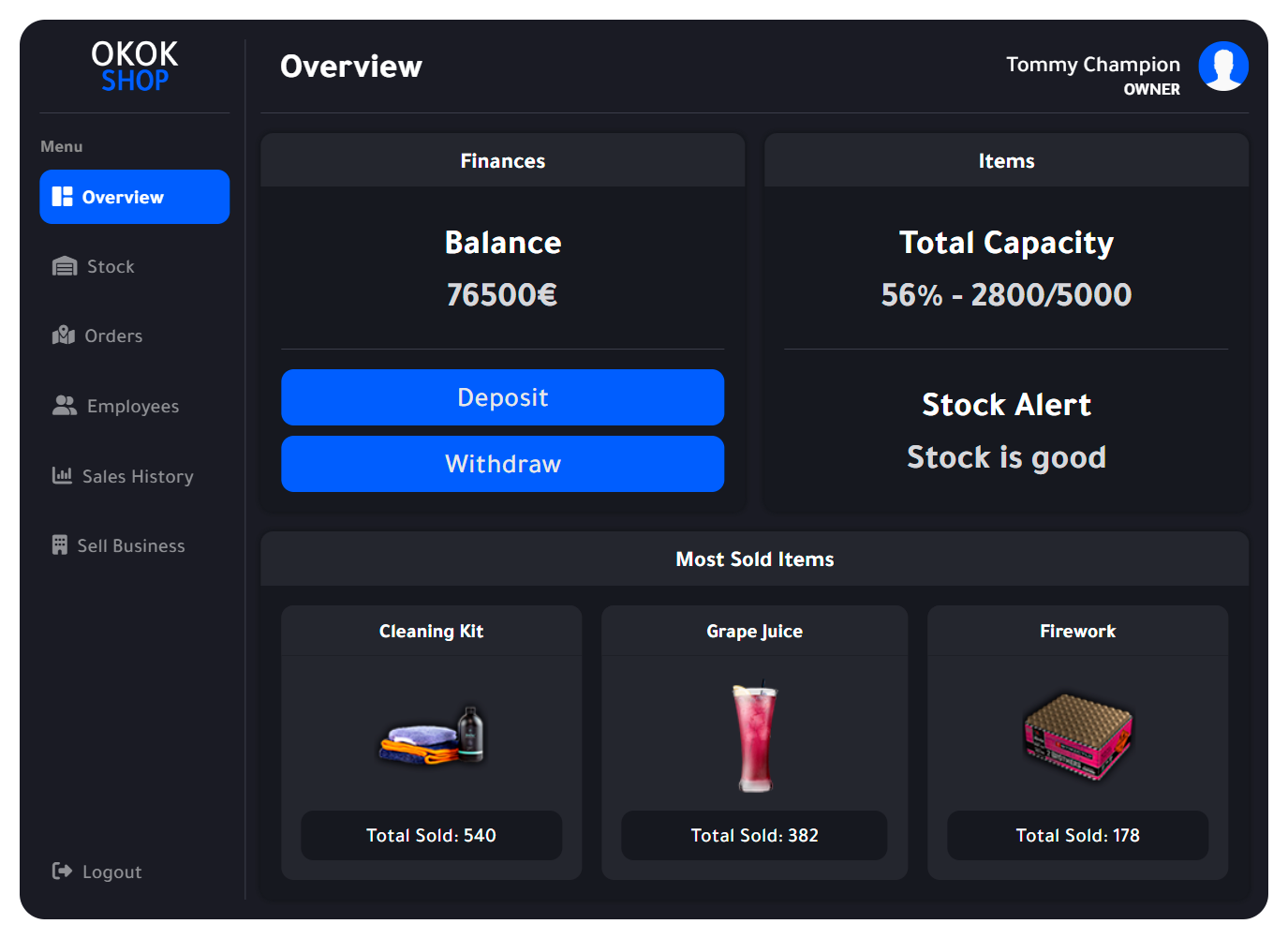The image size is (1288, 939).
Task: Open the Orders section label
Action: pyautogui.click(x=113, y=336)
